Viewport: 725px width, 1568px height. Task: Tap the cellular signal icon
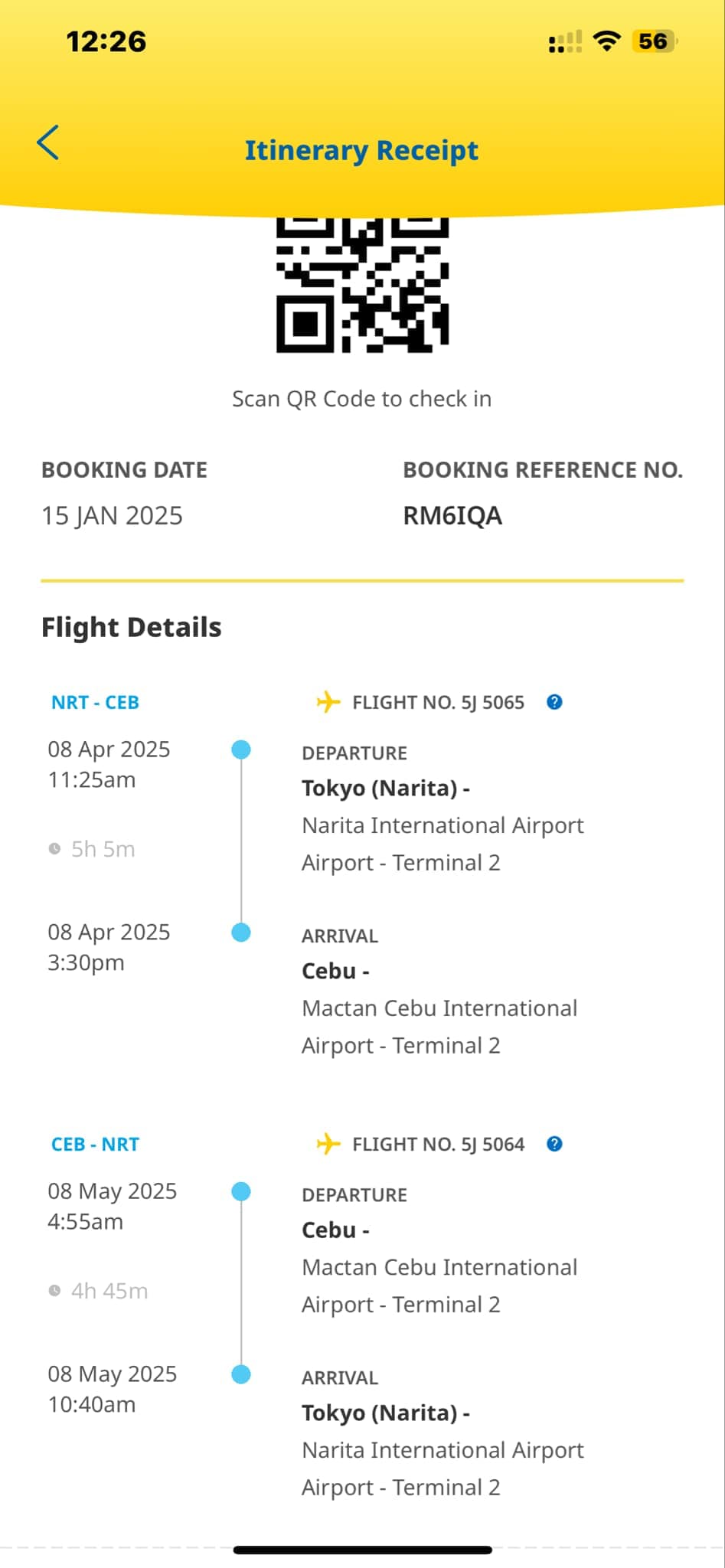tap(565, 42)
